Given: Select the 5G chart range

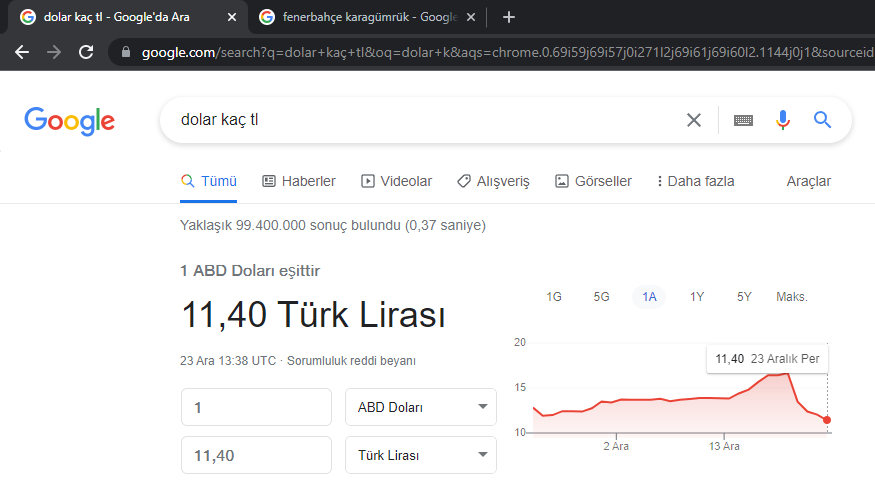Looking at the screenshot, I should 601,297.
